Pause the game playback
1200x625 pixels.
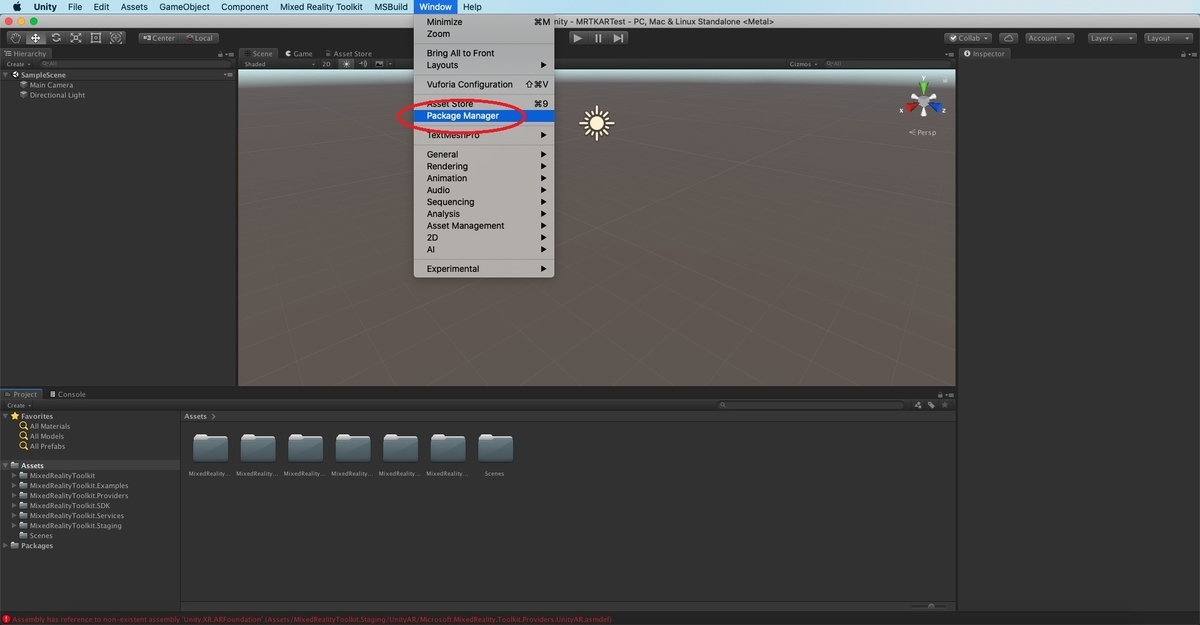coord(598,38)
